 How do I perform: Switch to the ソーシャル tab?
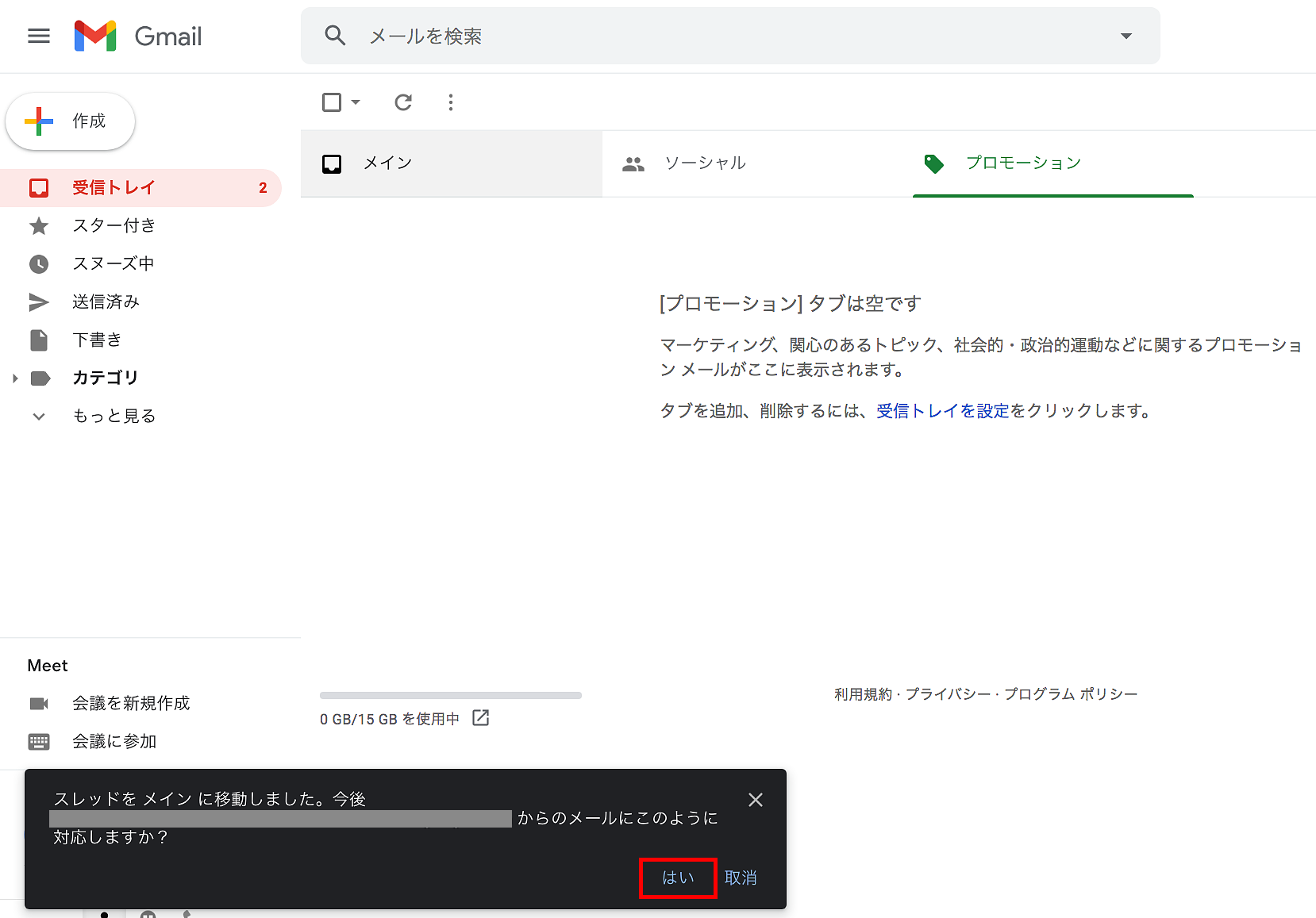[705, 163]
